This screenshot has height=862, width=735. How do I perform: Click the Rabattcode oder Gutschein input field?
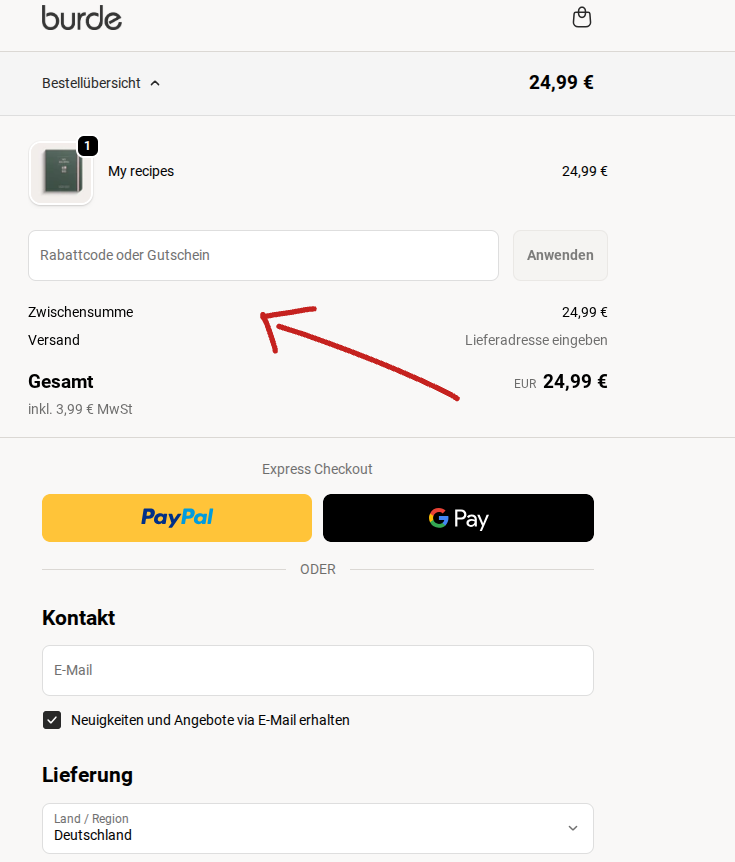click(x=263, y=255)
